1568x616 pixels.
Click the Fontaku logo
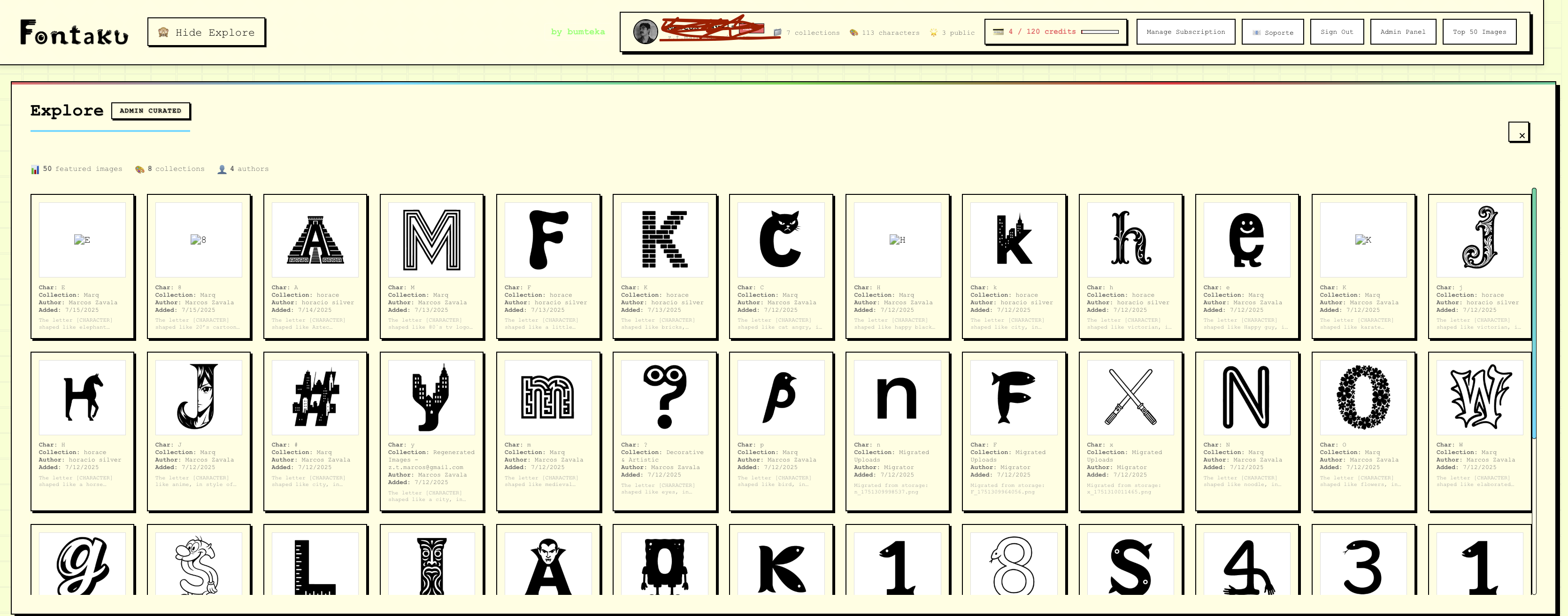(74, 32)
